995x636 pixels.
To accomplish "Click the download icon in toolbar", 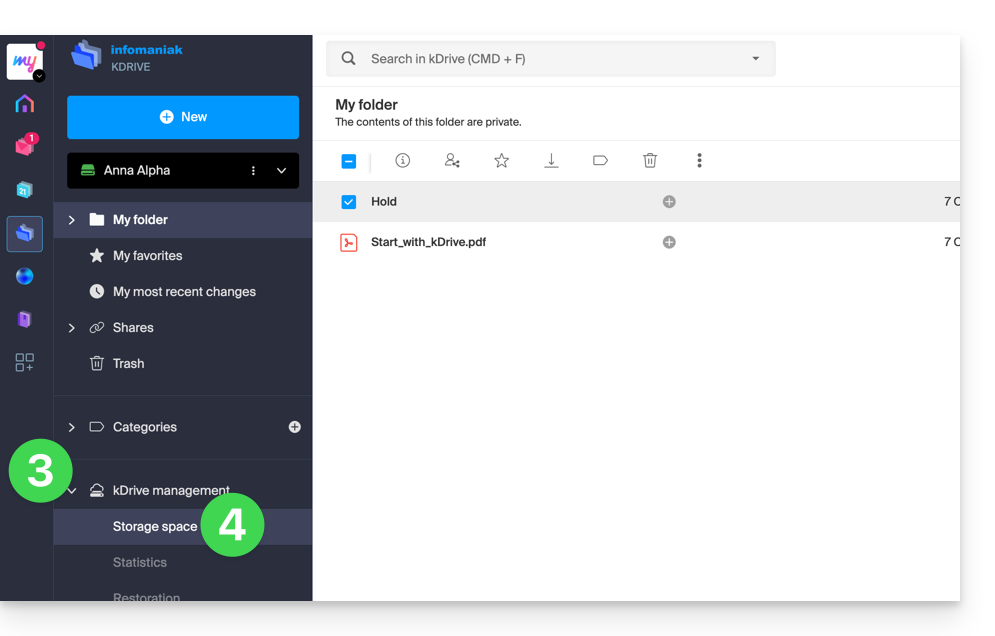I will (x=551, y=161).
